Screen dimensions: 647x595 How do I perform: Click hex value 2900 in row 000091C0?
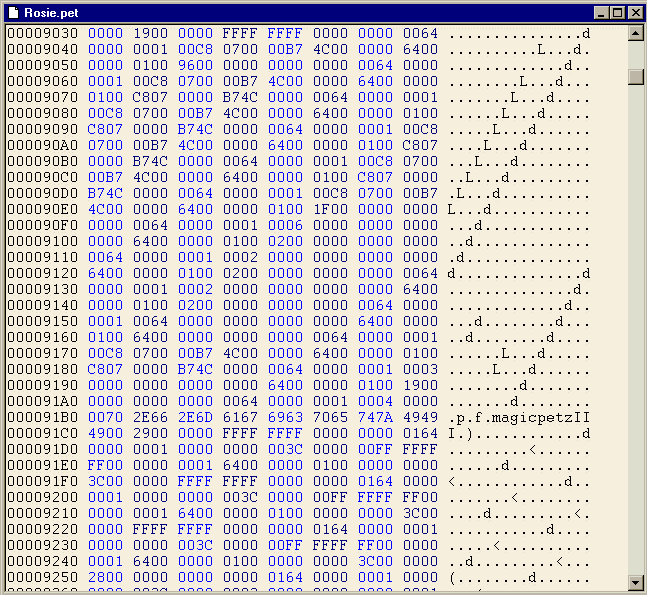tap(150, 433)
